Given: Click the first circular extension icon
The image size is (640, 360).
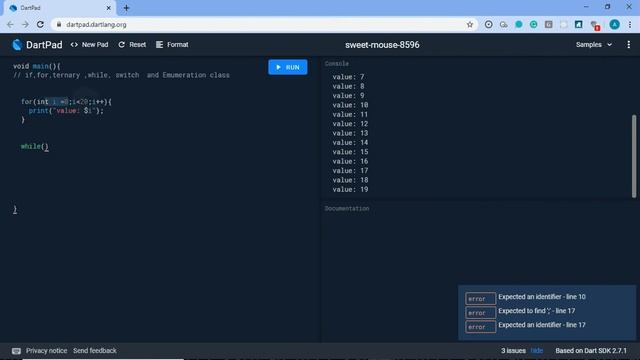Looking at the screenshot, I should coord(488,24).
